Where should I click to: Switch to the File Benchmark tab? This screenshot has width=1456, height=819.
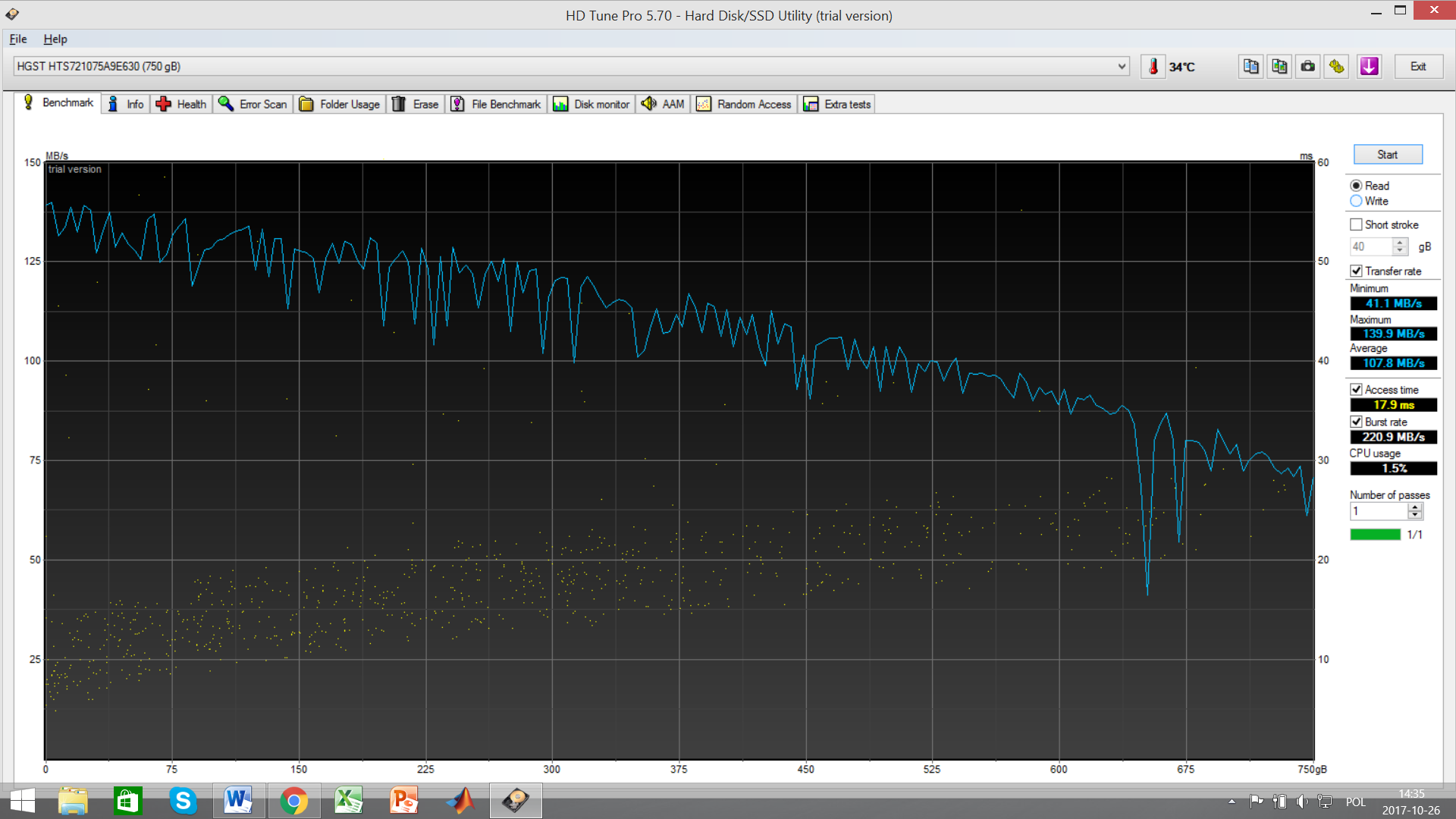(496, 104)
